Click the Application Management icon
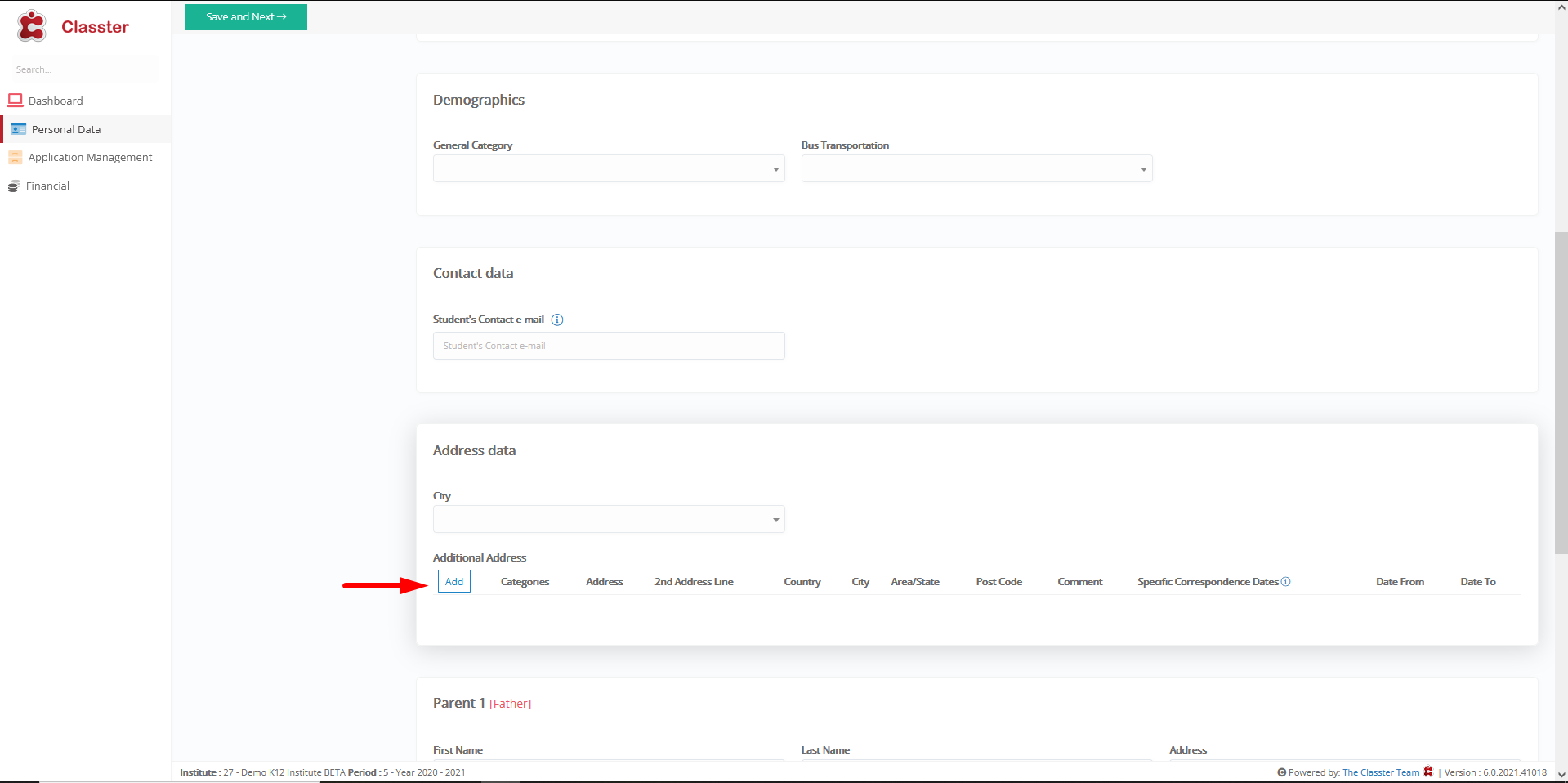This screenshot has height=783, width=1568. (15, 157)
